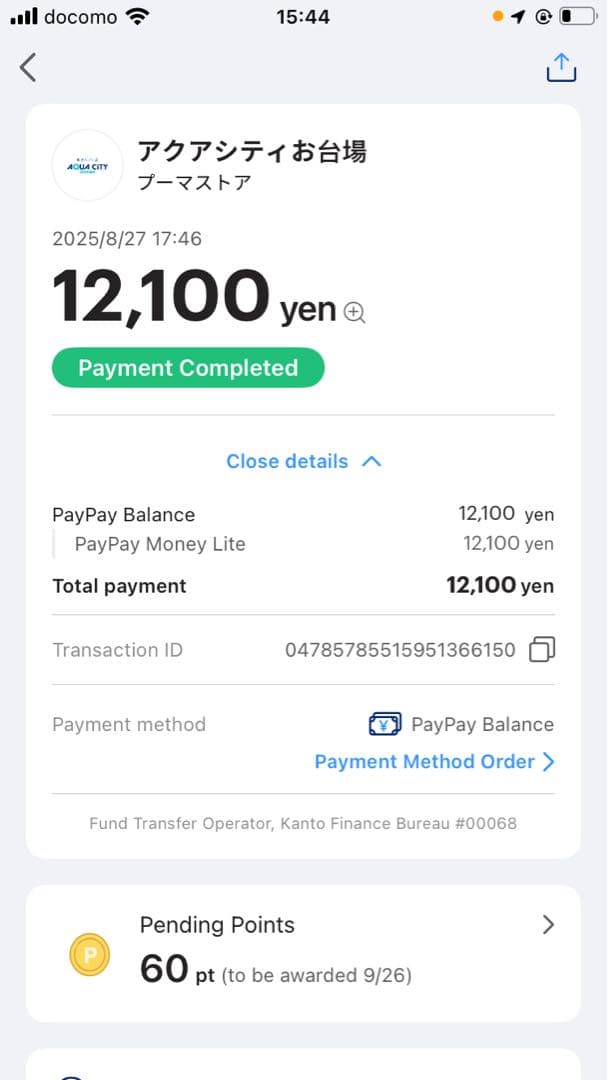Tap the 60 pt pending points text
This screenshot has width=608, height=1080.
tap(177, 970)
